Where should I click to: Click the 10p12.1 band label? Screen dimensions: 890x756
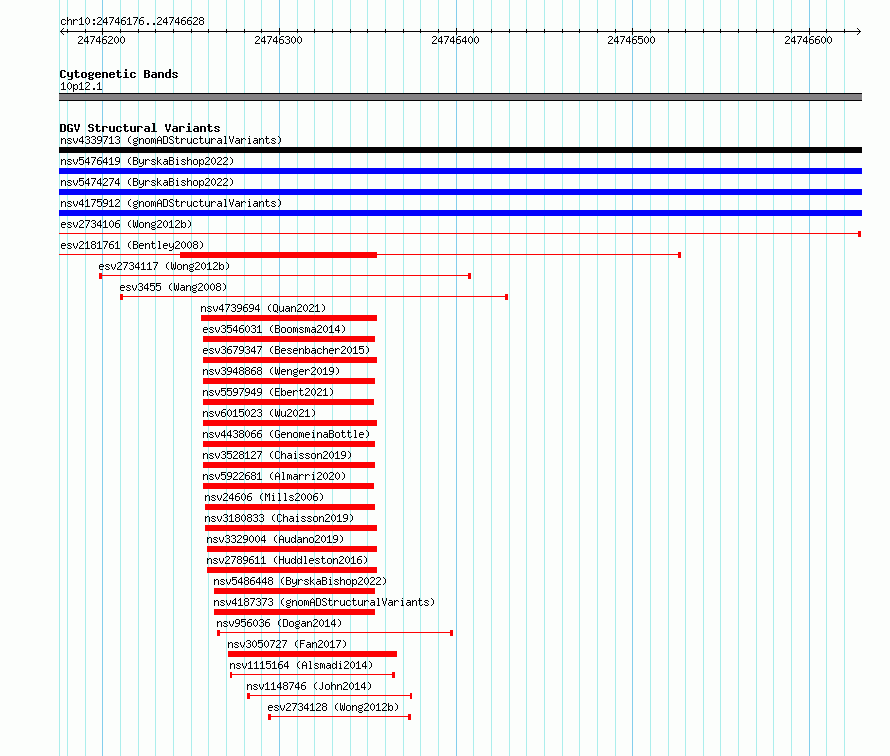point(81,86)
